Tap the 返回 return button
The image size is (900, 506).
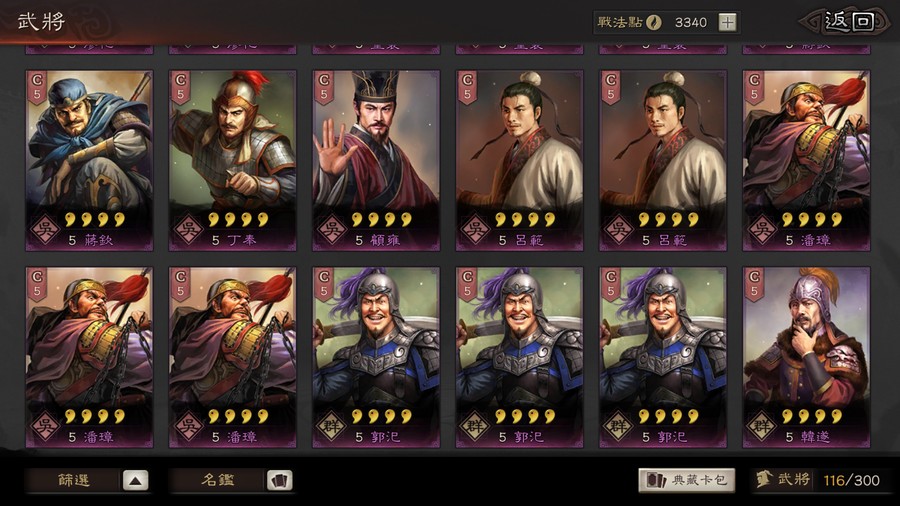pos(848,22)
